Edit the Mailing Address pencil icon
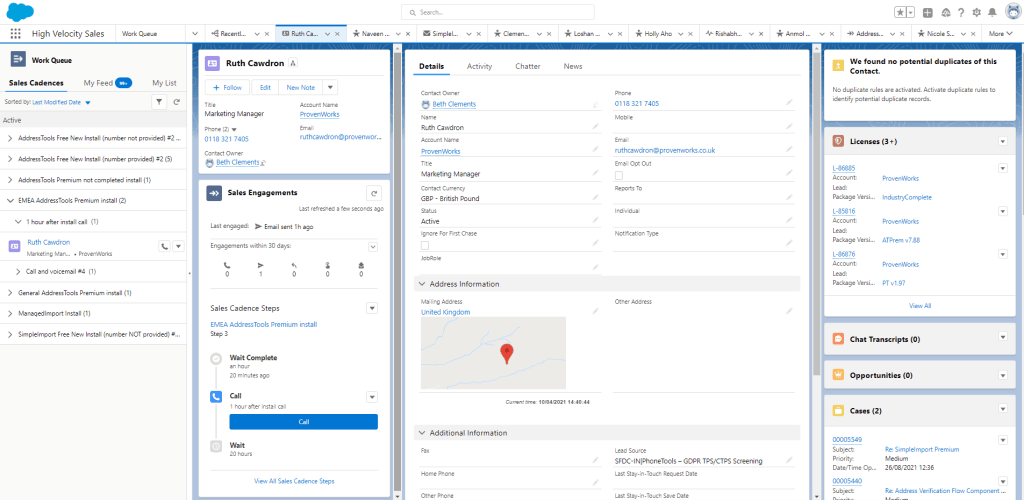Image resolution: width=1024 pixels, height=500 pixels. click(x=595, y=311)
